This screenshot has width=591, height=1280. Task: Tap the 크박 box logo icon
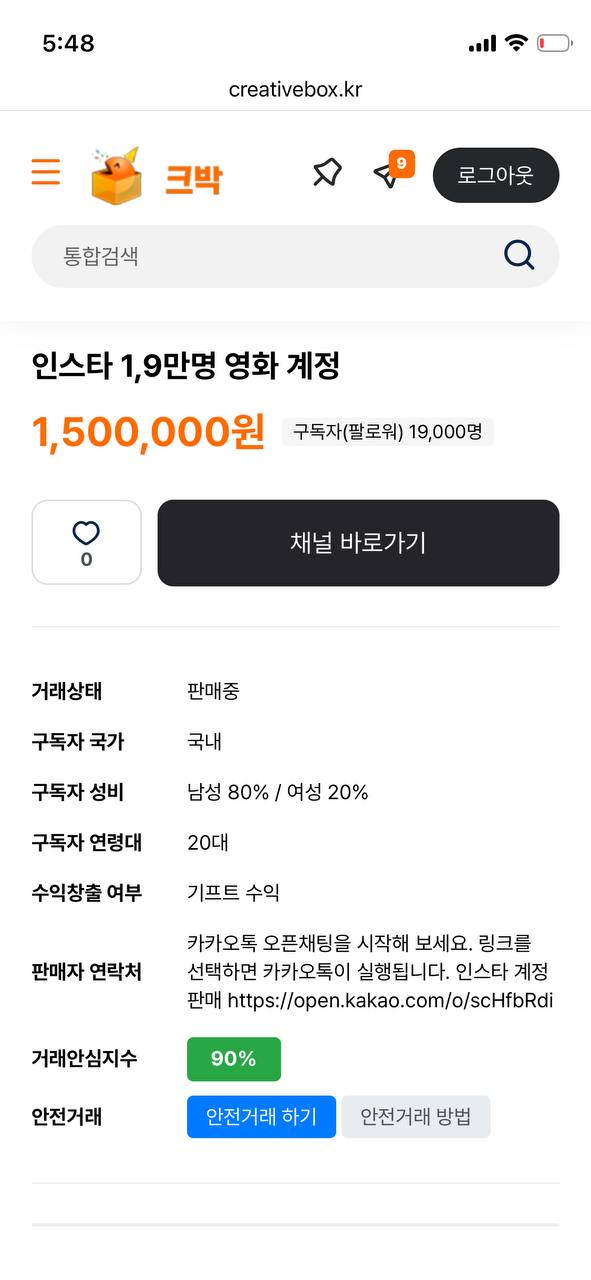116,176
